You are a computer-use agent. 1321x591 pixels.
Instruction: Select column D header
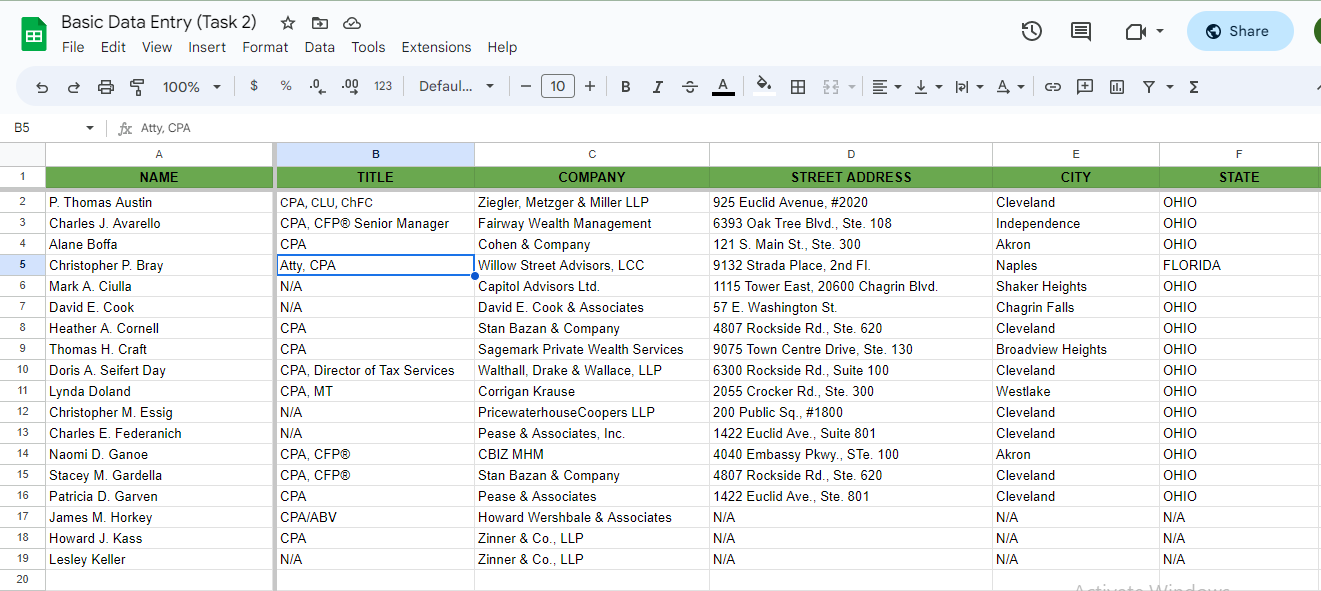tap(851, 154)
